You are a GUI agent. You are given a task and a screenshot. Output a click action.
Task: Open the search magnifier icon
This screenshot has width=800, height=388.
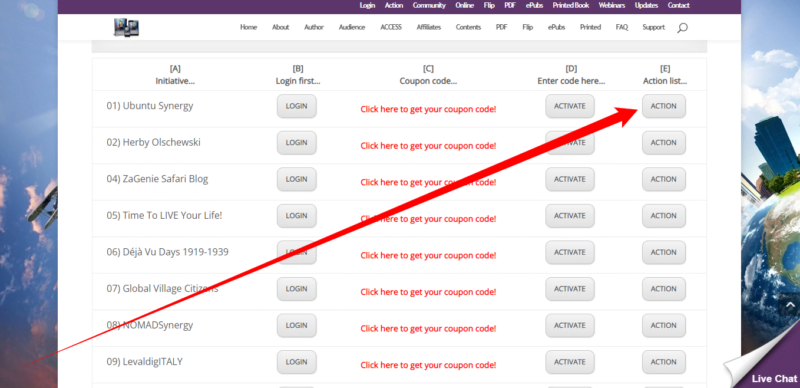tap(682, 28)
